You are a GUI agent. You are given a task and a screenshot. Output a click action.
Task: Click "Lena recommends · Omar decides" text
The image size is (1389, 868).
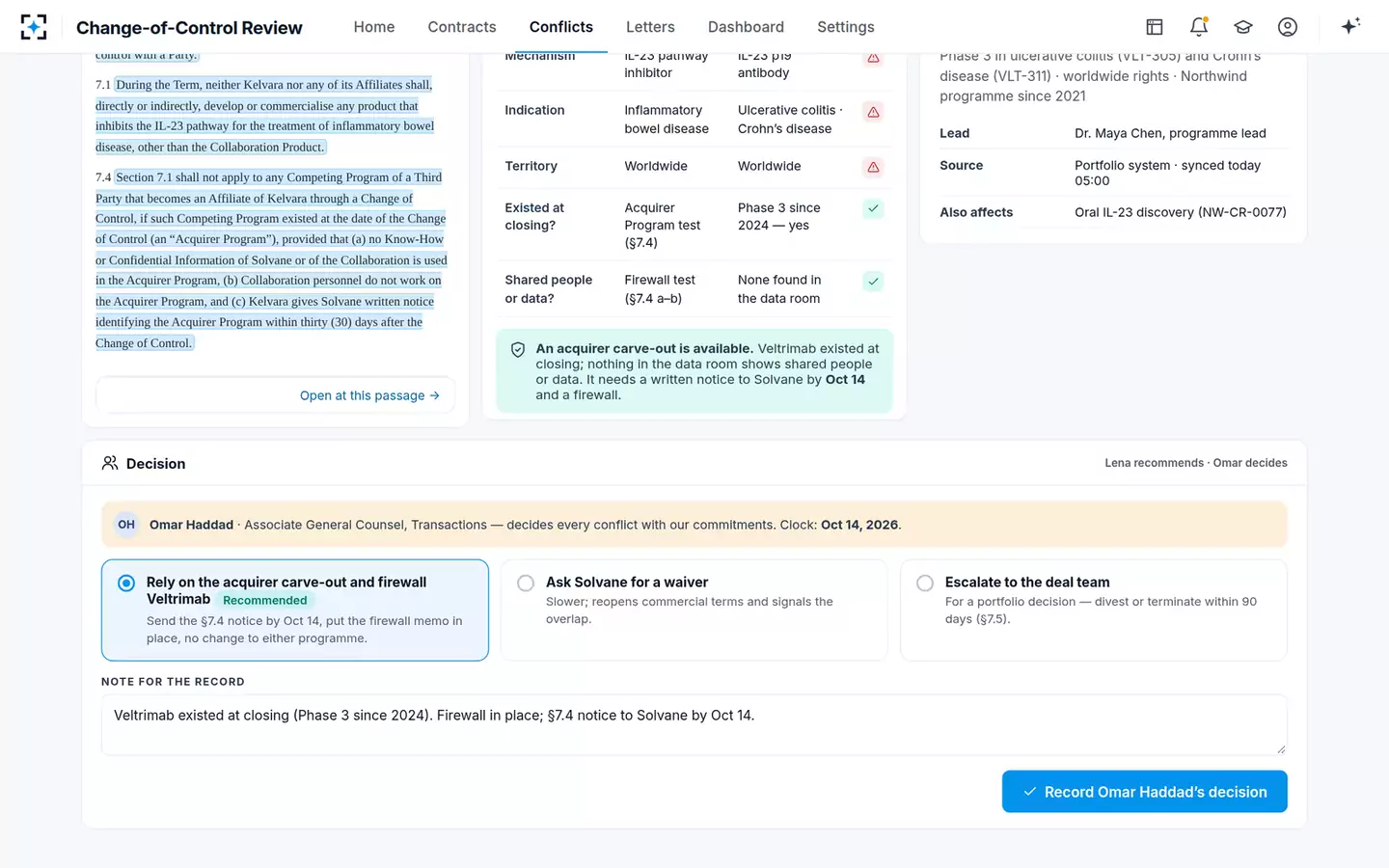pyautogui.click(x=1196, y=463)
